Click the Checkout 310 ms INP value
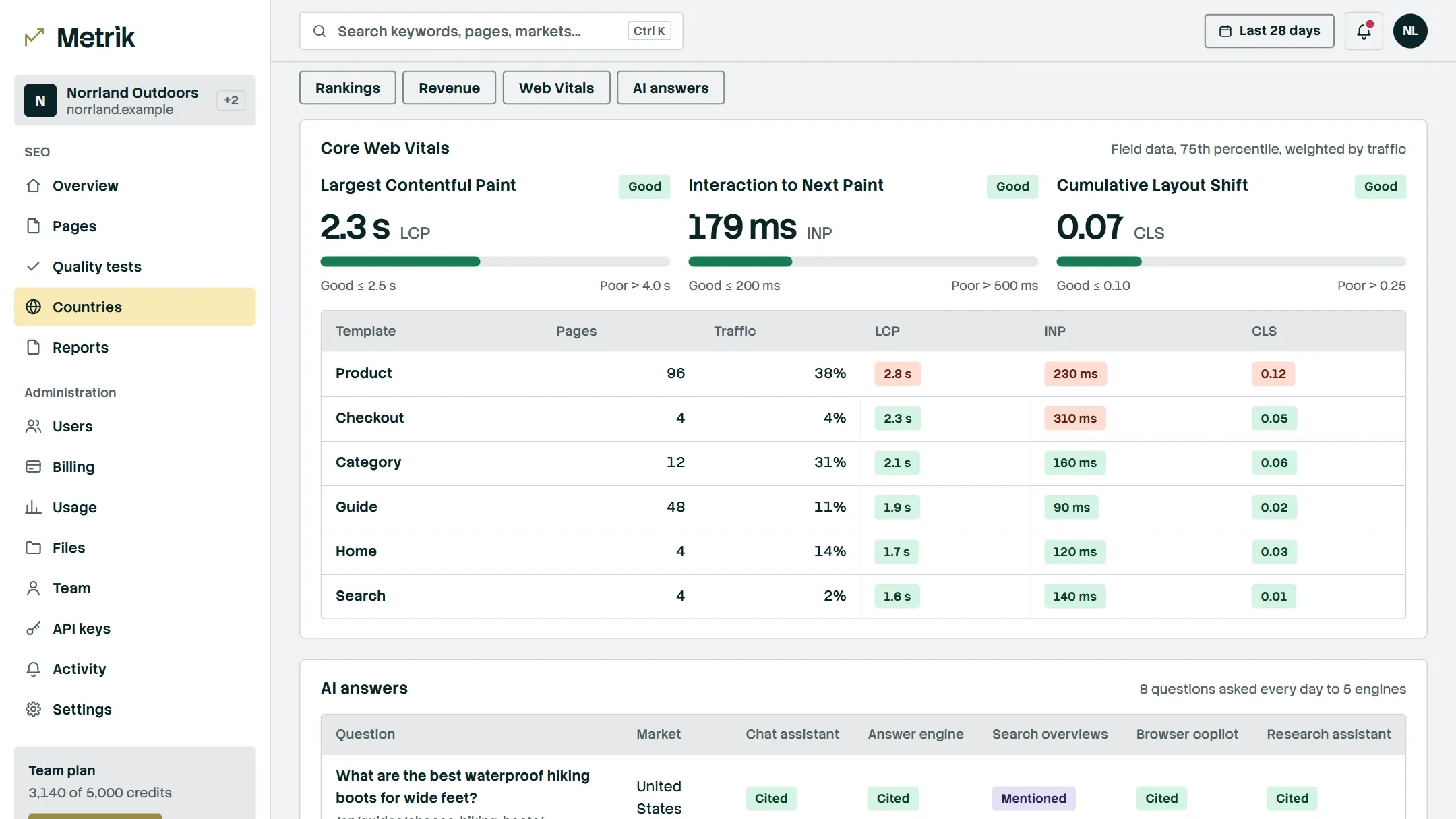The image size is (1456, 819). point(1075,418)
